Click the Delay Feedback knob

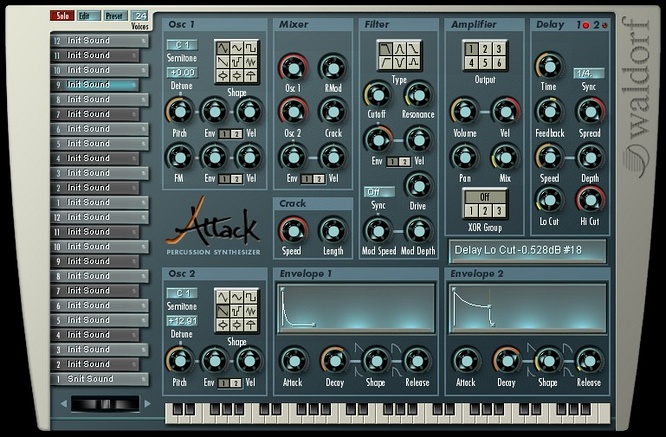[549, 112]
